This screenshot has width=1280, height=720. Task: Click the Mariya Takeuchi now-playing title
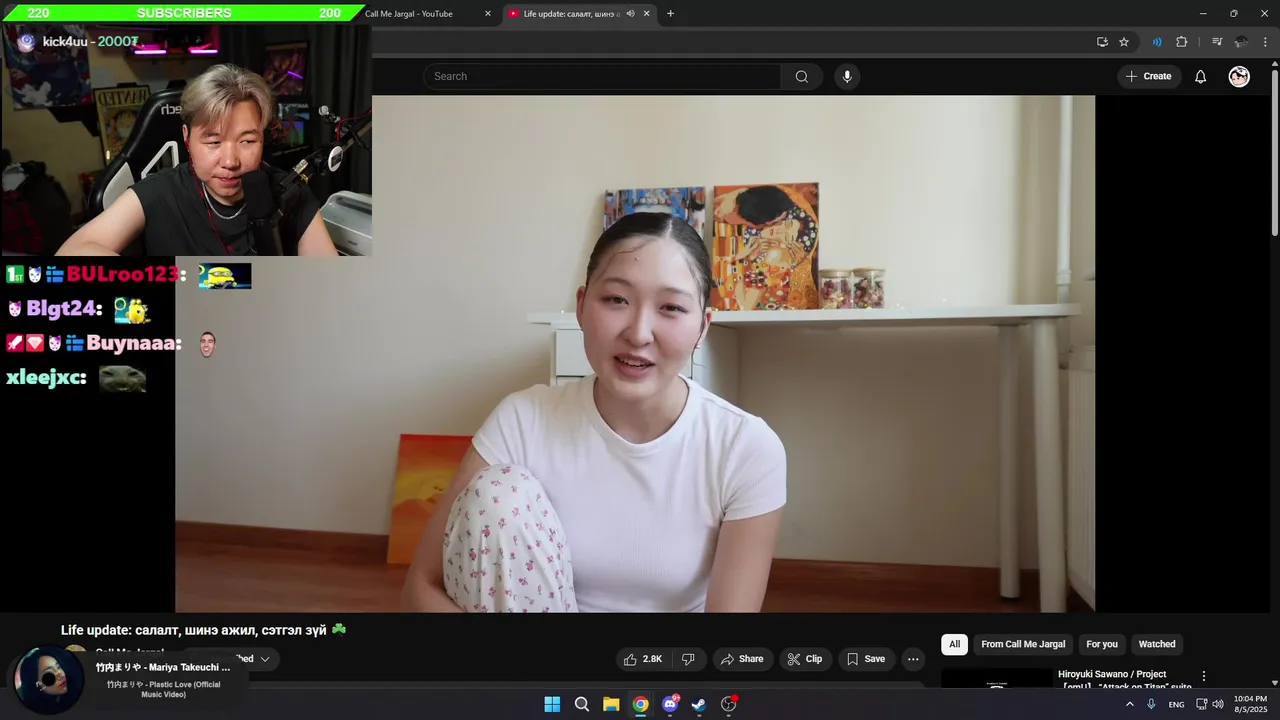(x=163, y=667)
